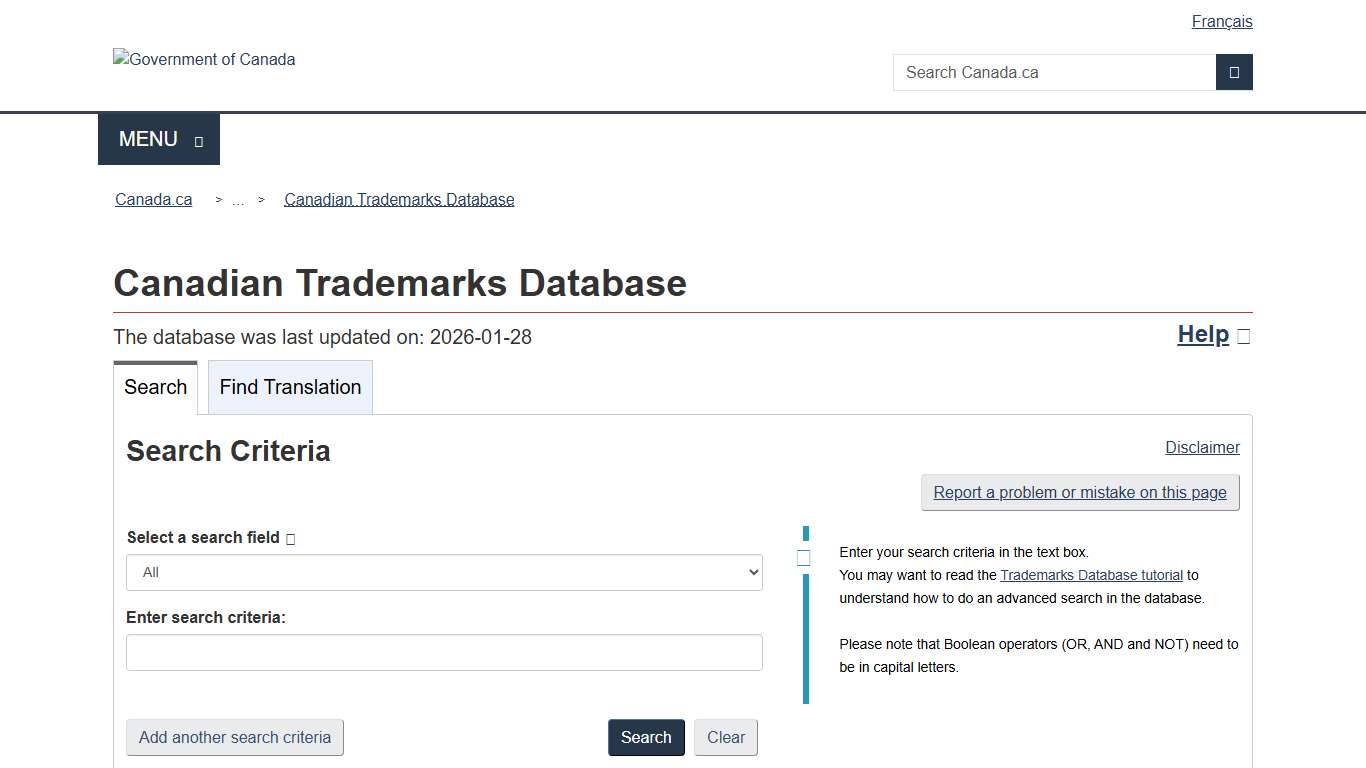Image resolution: width=1366 pixels, height=768 pixels.
Task: Click the Clear button
Action: 725,737
